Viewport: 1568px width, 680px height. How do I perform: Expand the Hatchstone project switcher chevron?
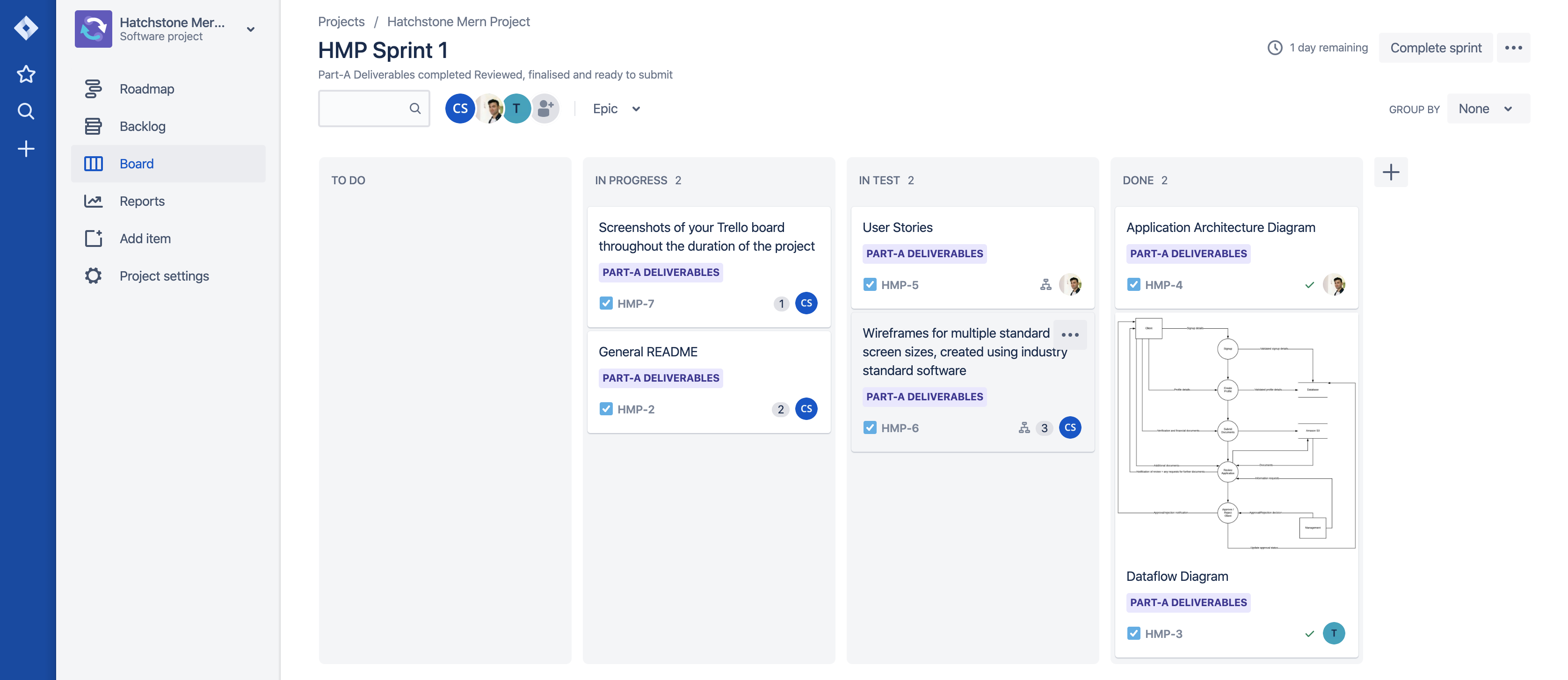coord(250,29)
